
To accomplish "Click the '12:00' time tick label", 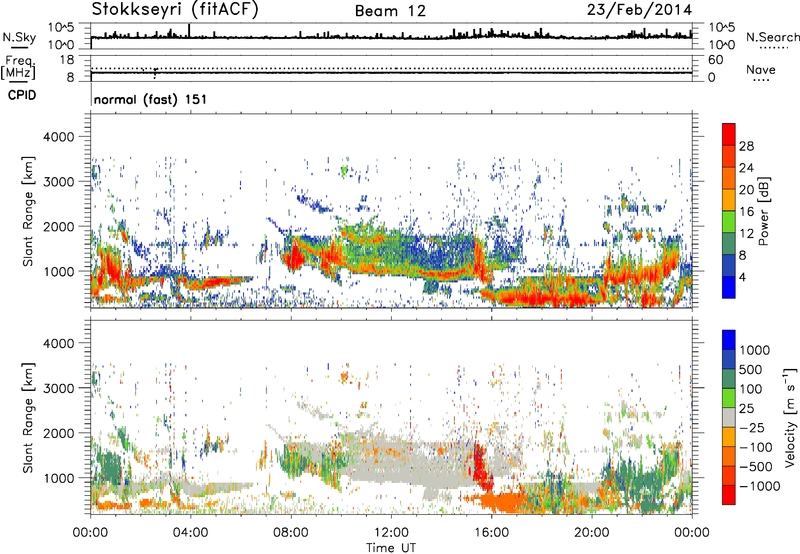I will point(391,533).
